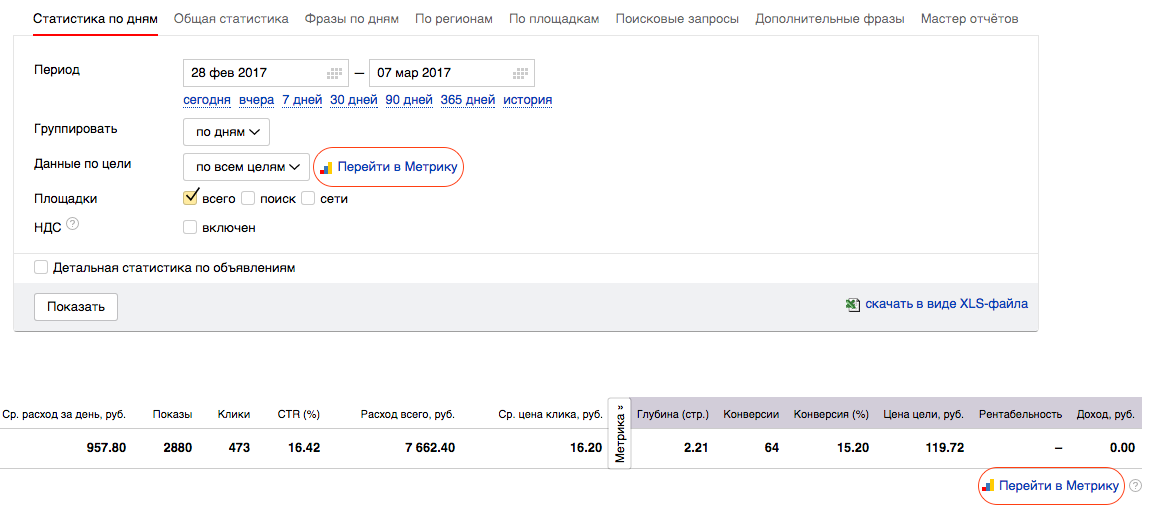The image size is (1151, 511).
Task: Select the «365 дней» period link
Action: [x=468, y=100]
